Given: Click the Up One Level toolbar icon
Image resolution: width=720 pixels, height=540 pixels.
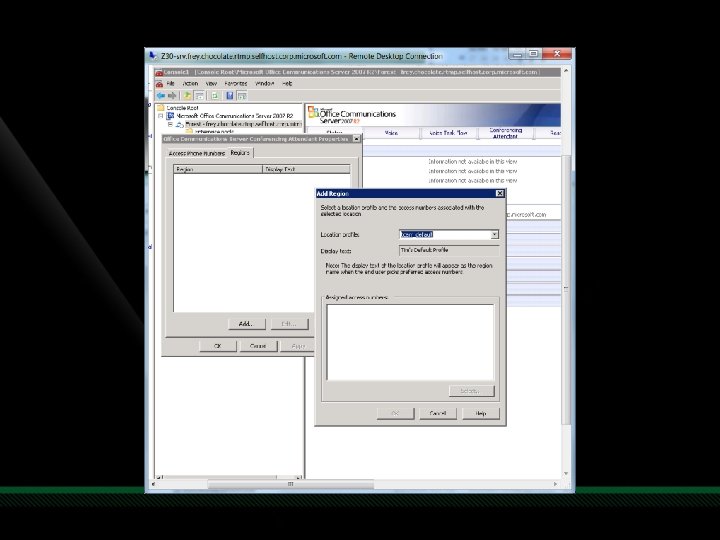Looking at the screenshot, I should [x=187, y=96].
